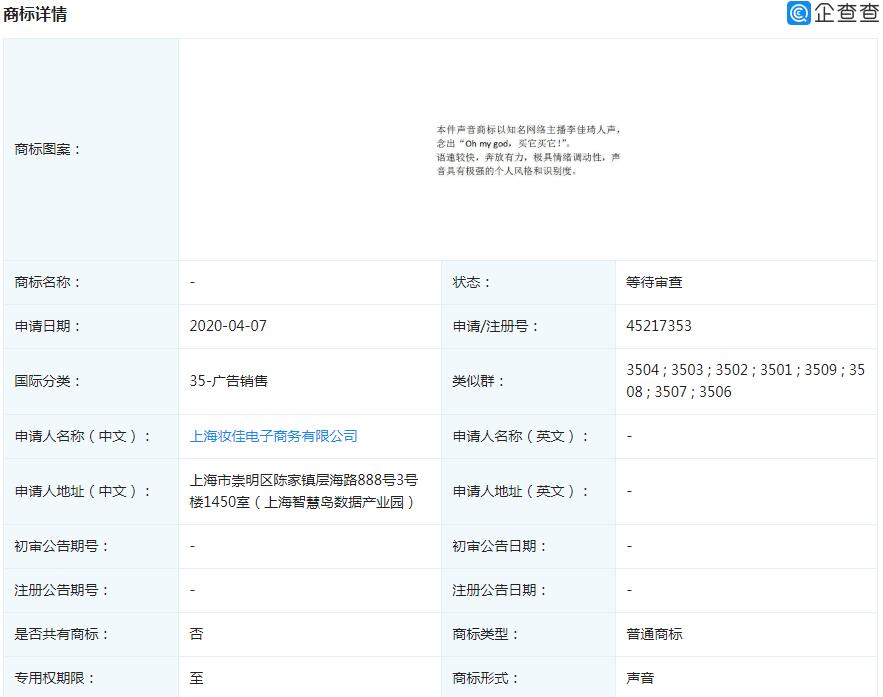Click the 初审公告日期 field label
The height and width of the screenshot is (697, 883).
tap(500, 546)
